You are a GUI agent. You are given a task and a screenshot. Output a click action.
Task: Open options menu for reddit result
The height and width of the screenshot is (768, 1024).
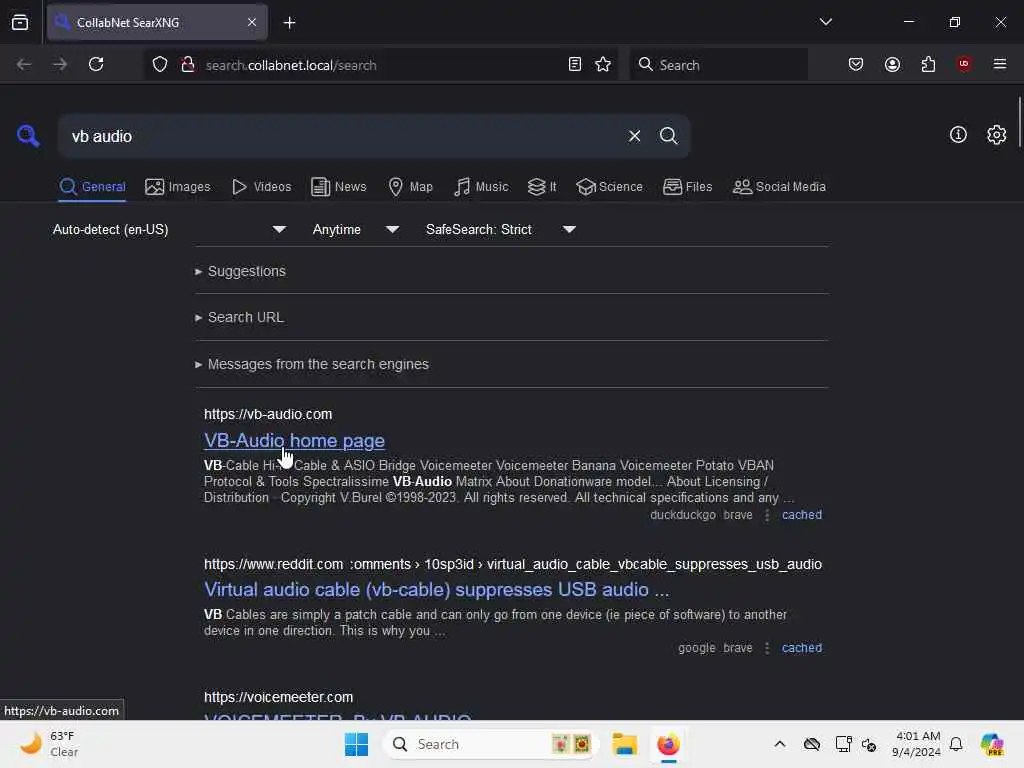[x=767, y=648]
